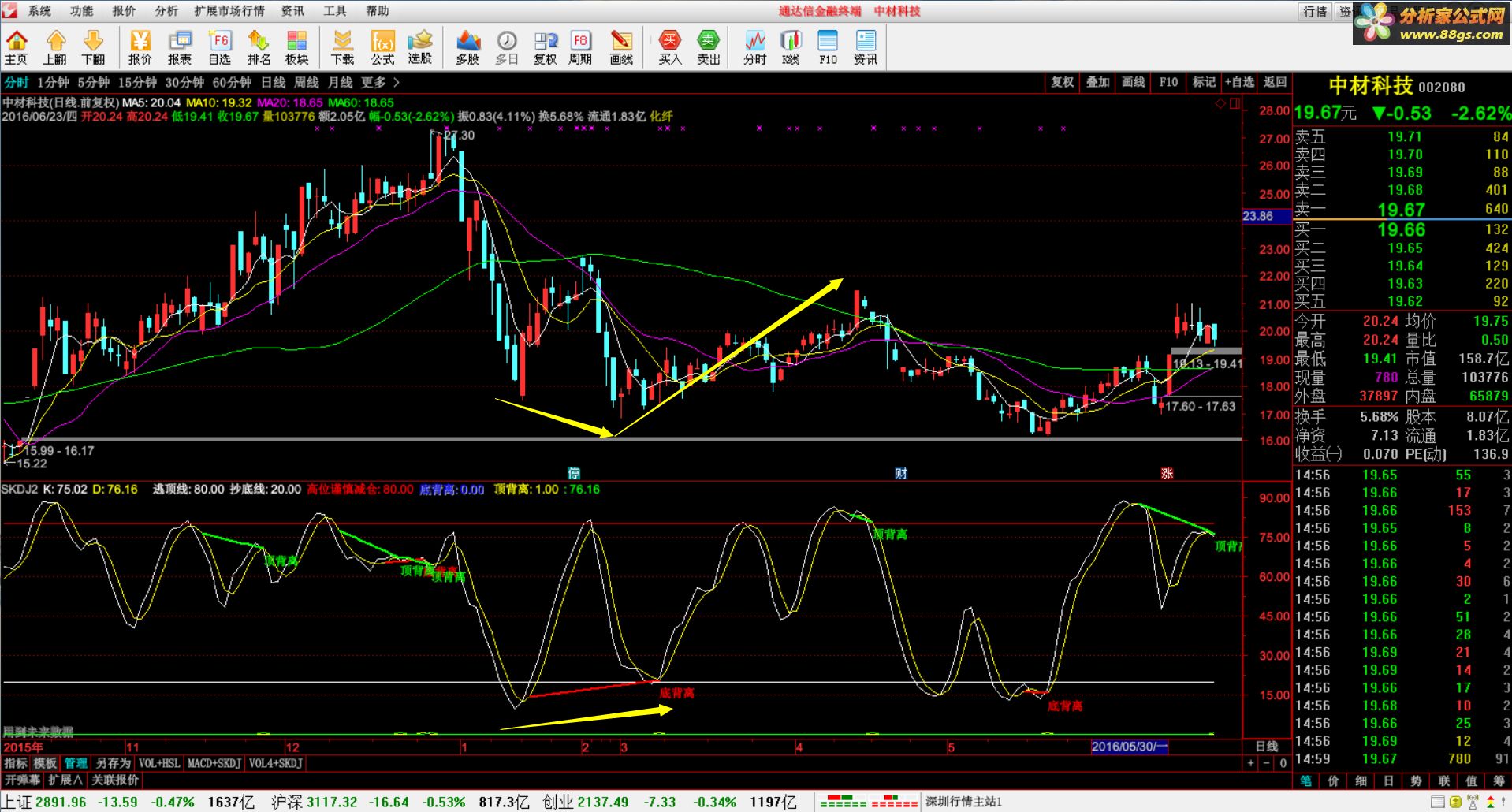
Task: Open the 分析 menu
Action: point(166,11)
